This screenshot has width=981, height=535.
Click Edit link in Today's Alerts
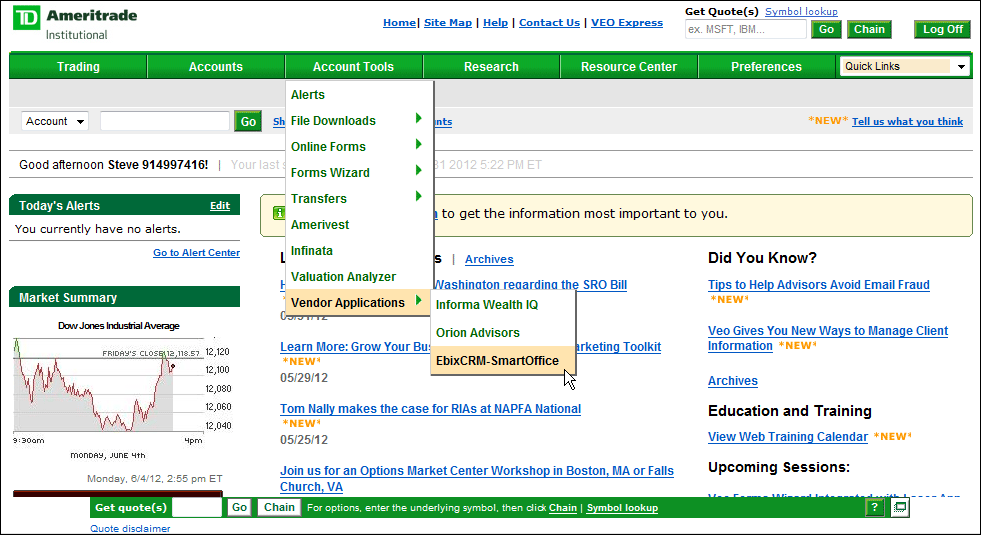point(220,205)
